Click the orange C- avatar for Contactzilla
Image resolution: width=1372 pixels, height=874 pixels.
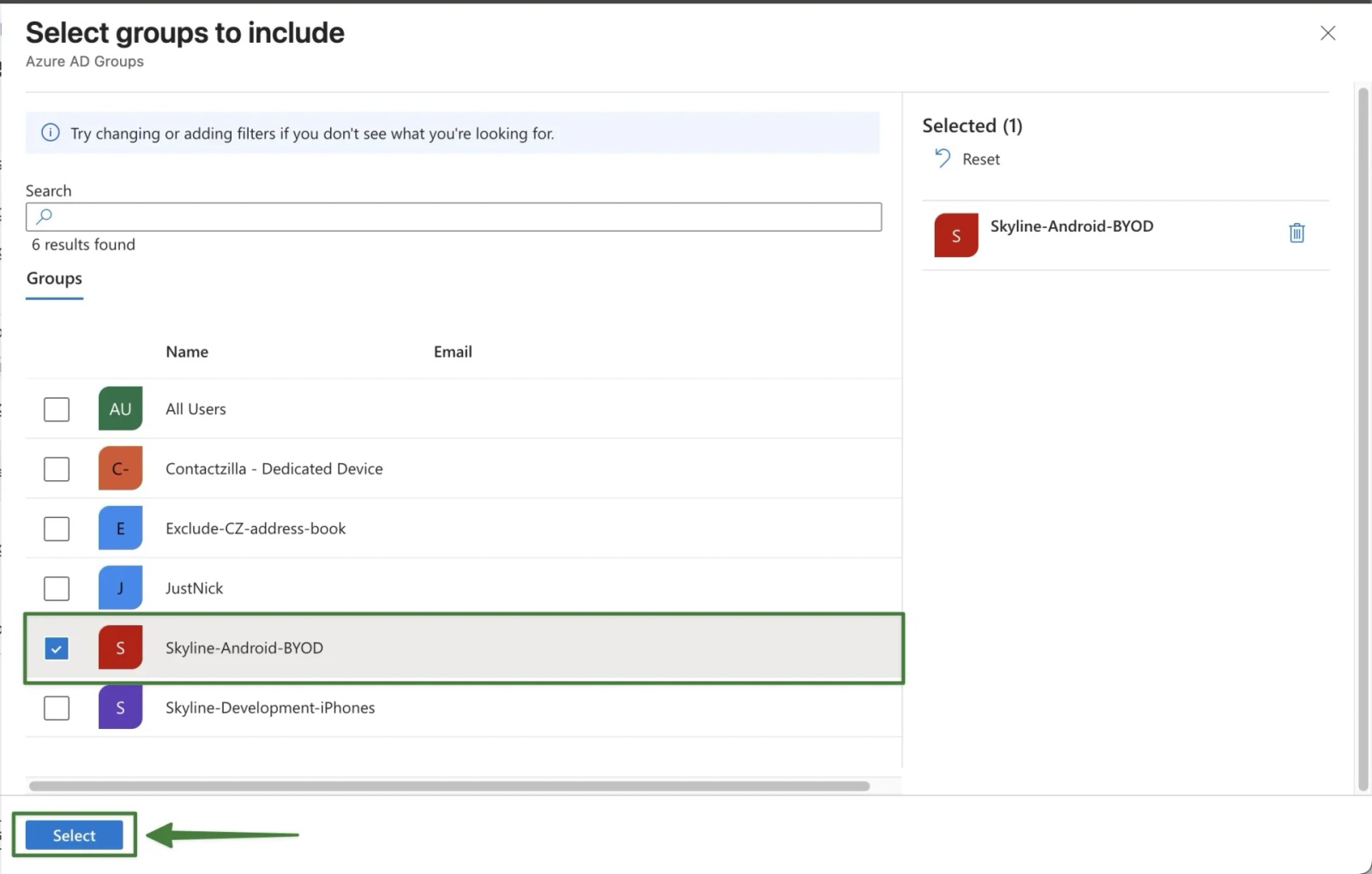coord(120,468)
